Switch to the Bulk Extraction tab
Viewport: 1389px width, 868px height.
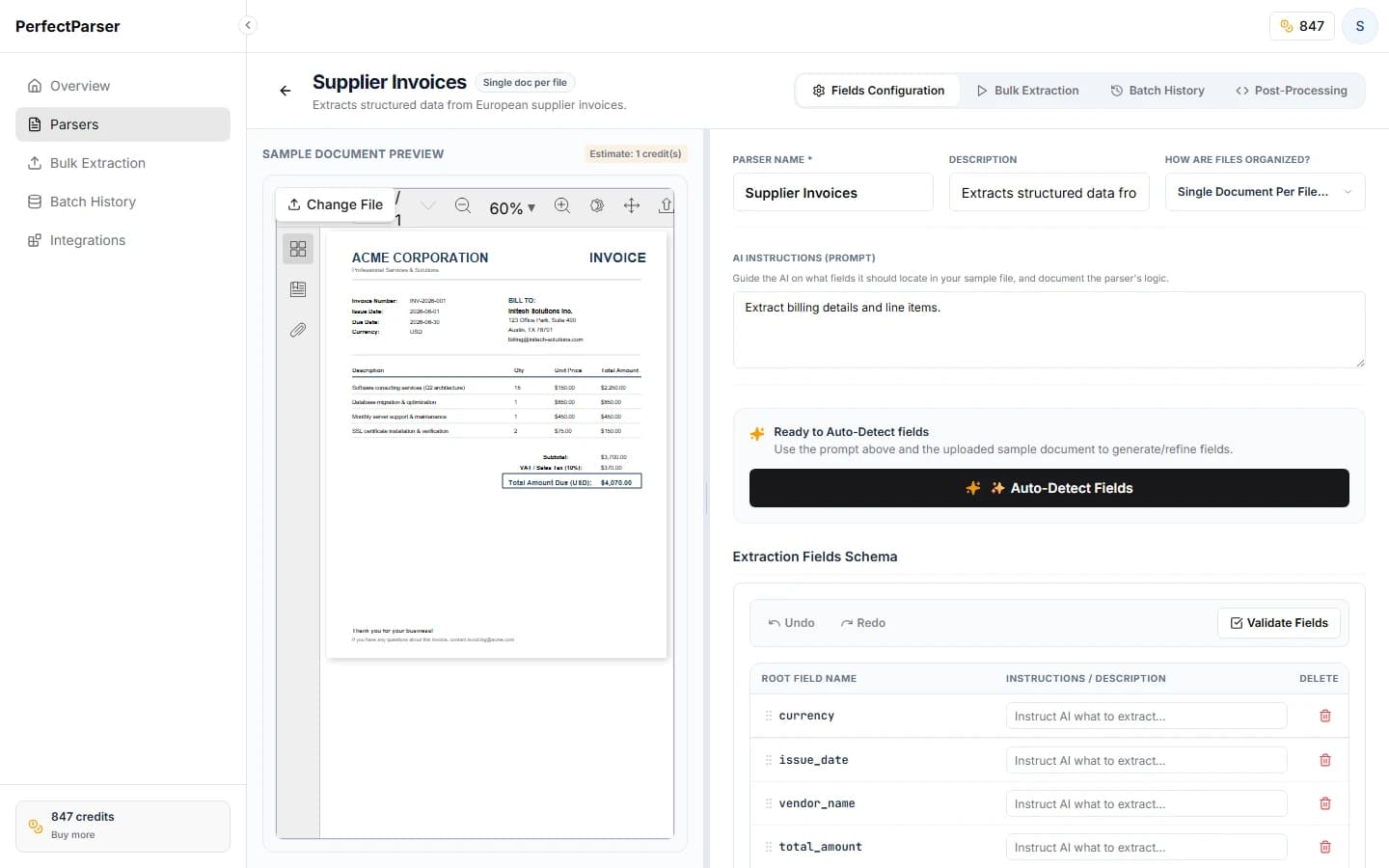click(1027, 91)
